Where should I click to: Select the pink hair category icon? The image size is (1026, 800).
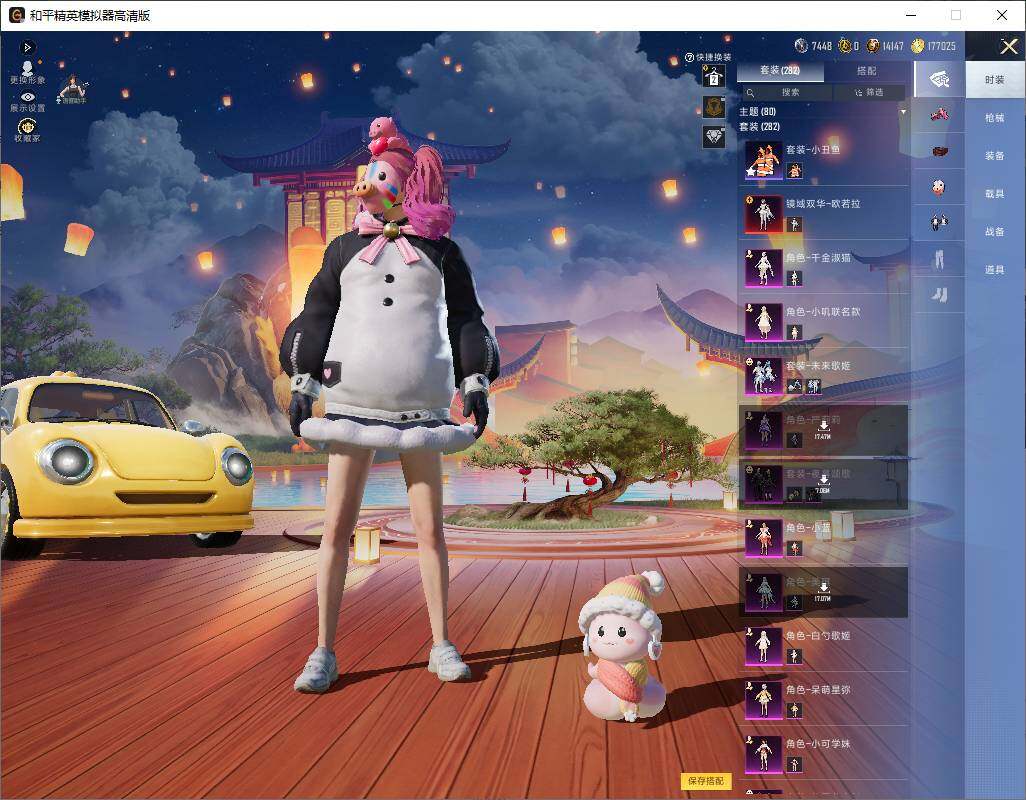click(939, 116)
